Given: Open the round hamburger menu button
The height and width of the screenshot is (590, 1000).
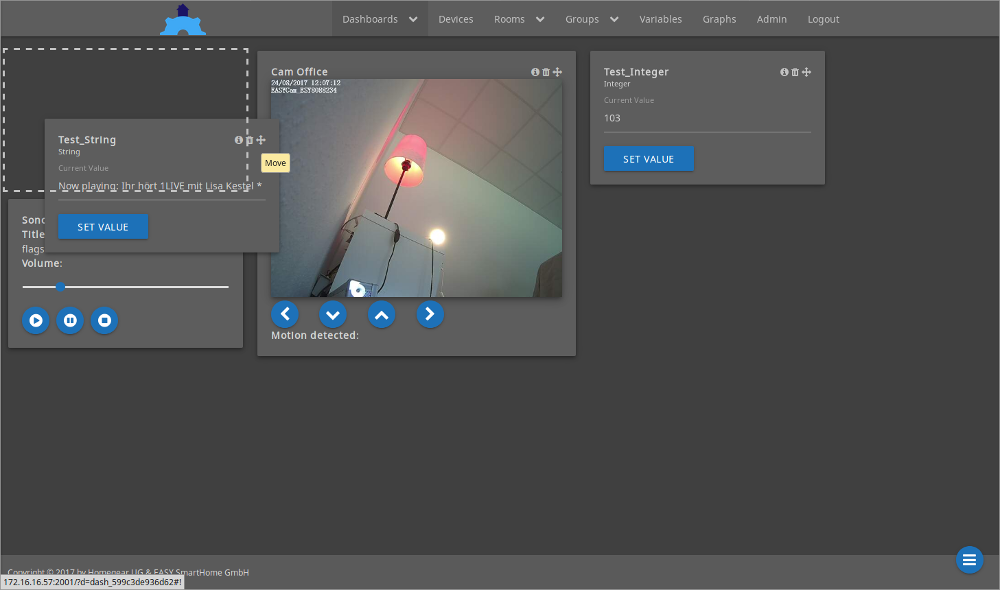Looking at the screenshot, I should point(969,560).
